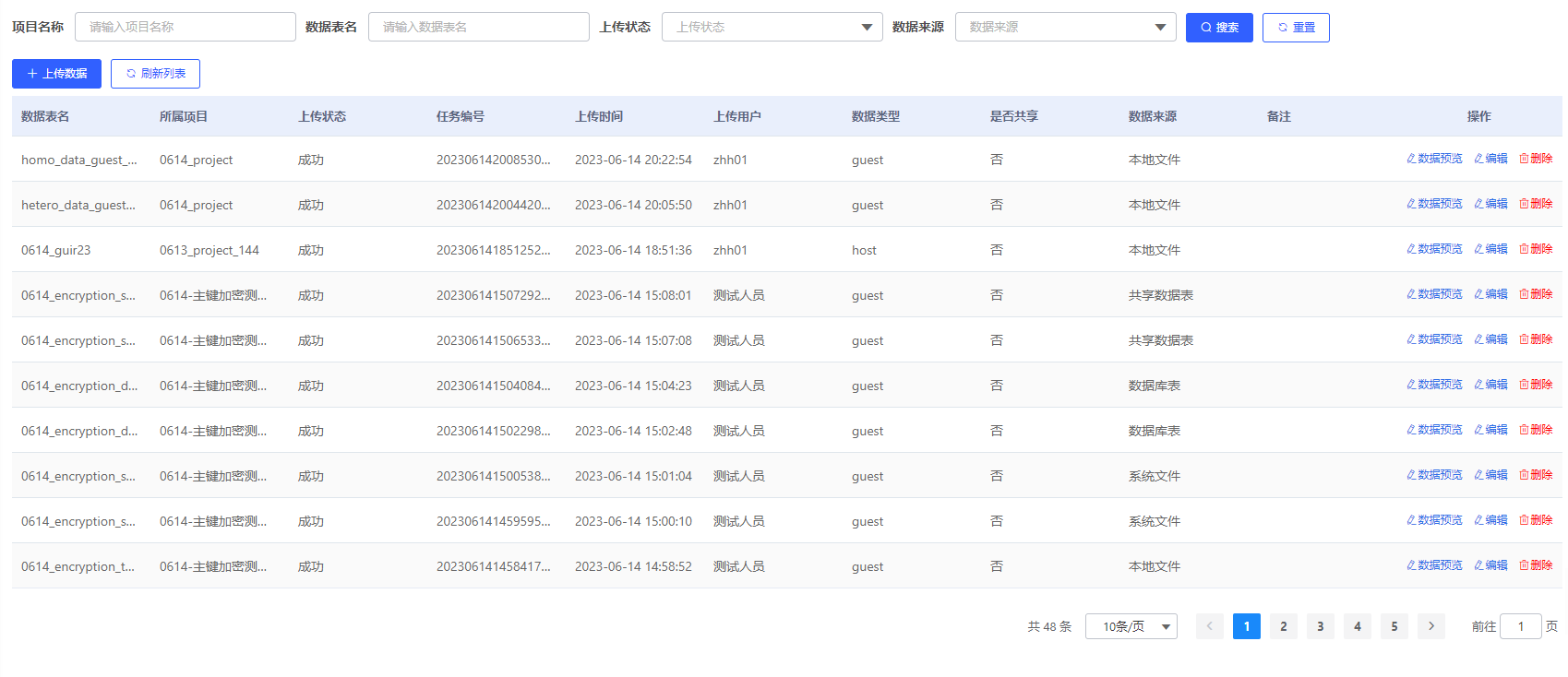Edit the row uploaded at 14:58:52
This screenshot has width=1568, height=677.
(1490, 565)
